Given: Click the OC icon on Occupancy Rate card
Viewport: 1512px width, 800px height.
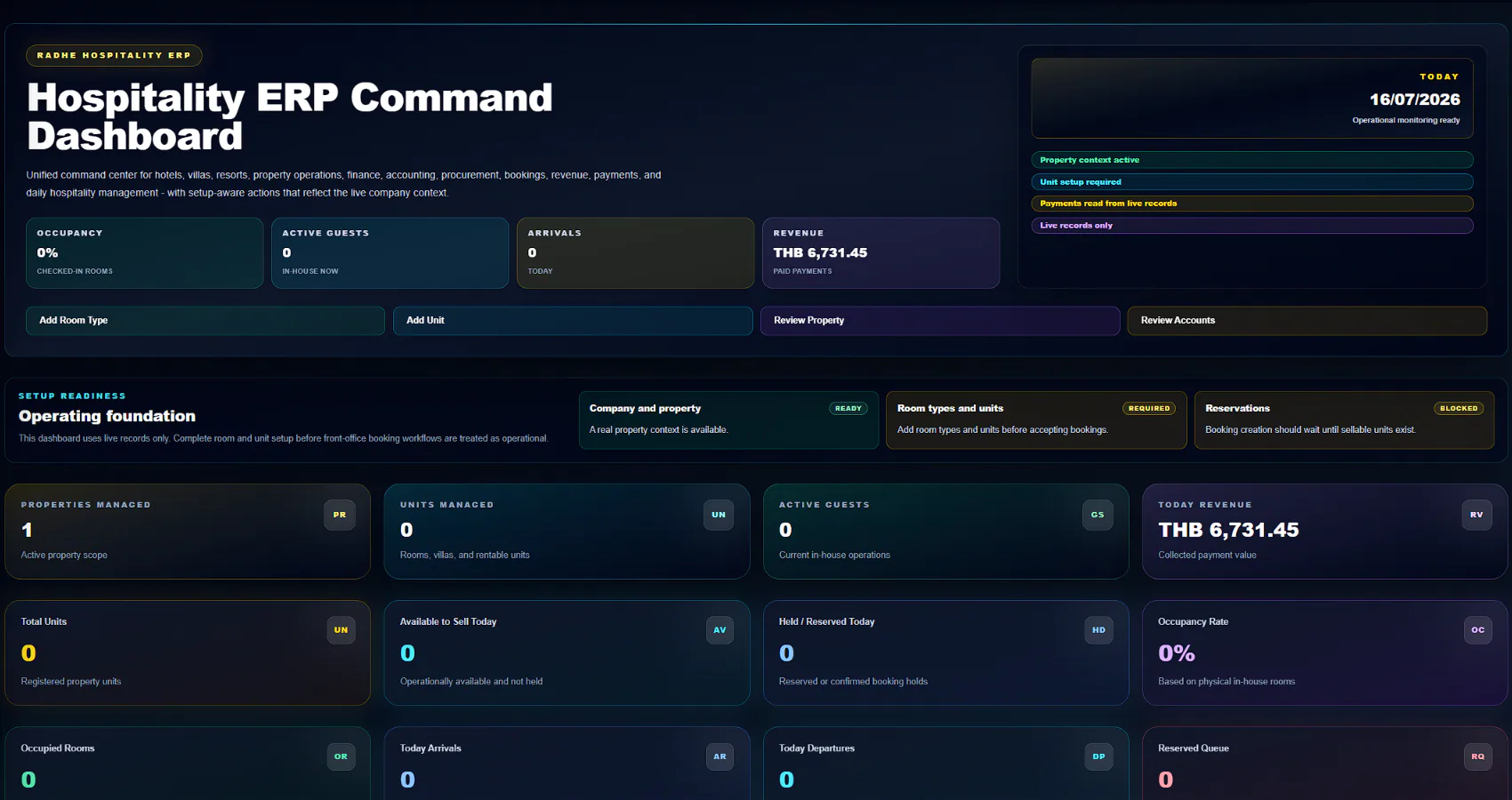Looking at the screenshot, I should pyautogui.click(x=1477, y=630).
